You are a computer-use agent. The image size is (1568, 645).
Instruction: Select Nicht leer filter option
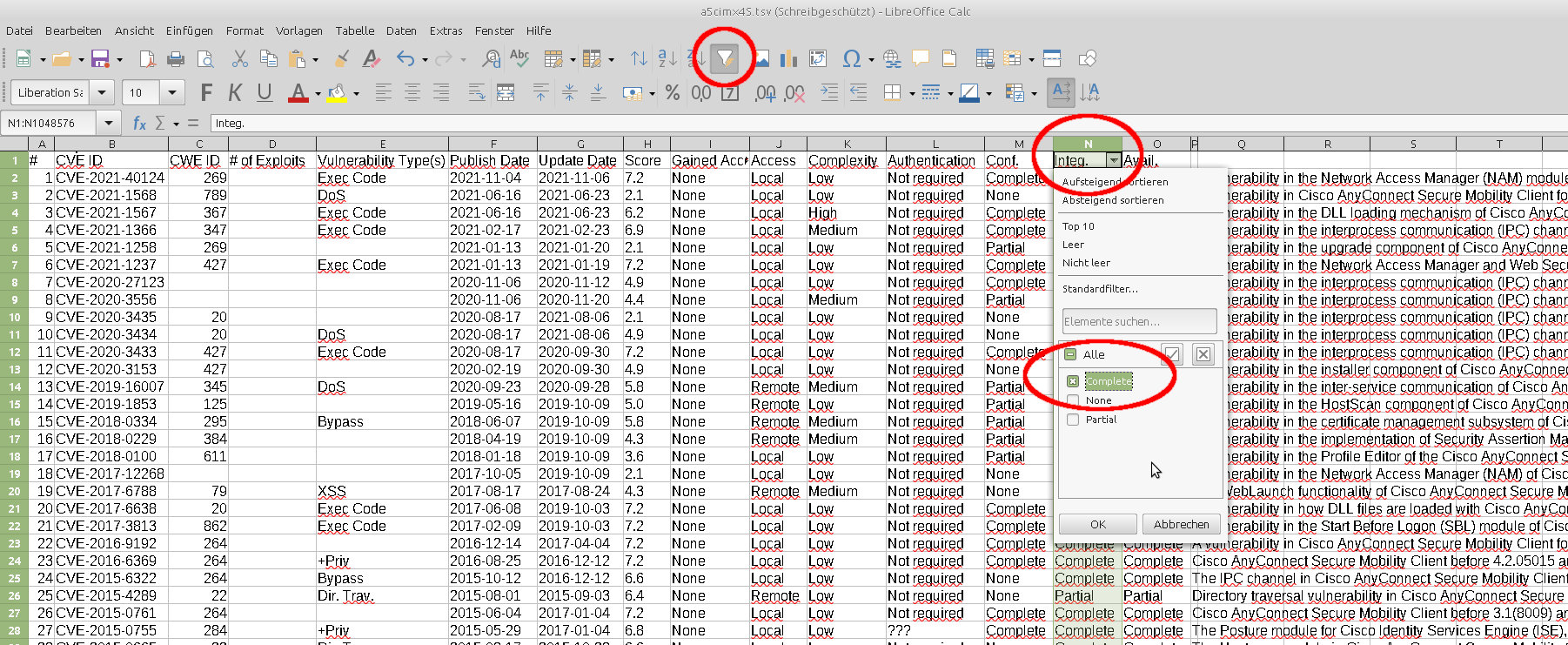(x=1086, y=263)
